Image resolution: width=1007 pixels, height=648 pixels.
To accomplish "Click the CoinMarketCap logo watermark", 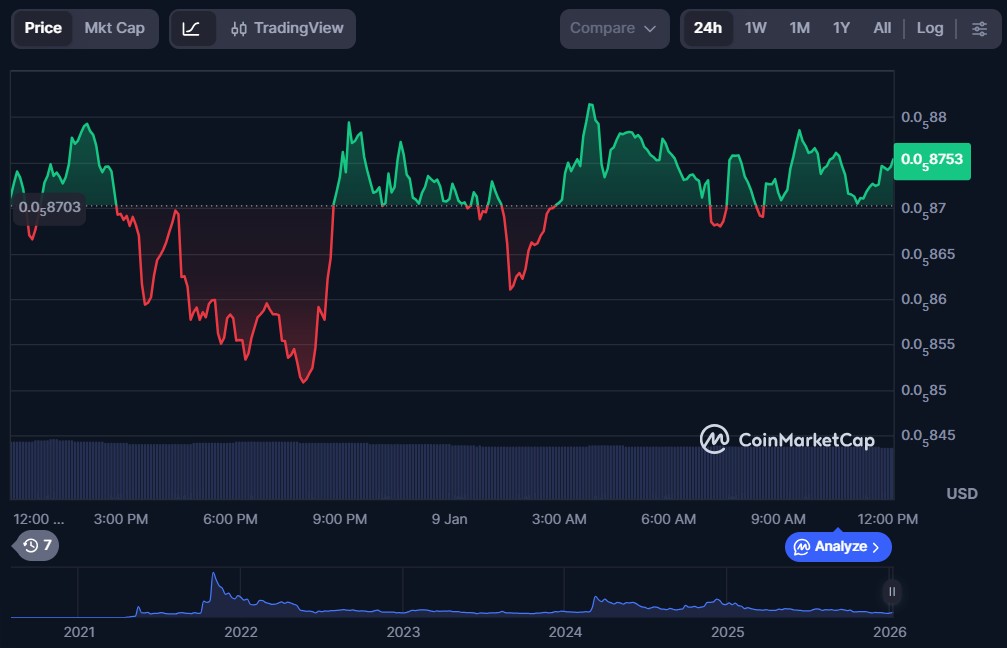I will click(x=787, y=439).
